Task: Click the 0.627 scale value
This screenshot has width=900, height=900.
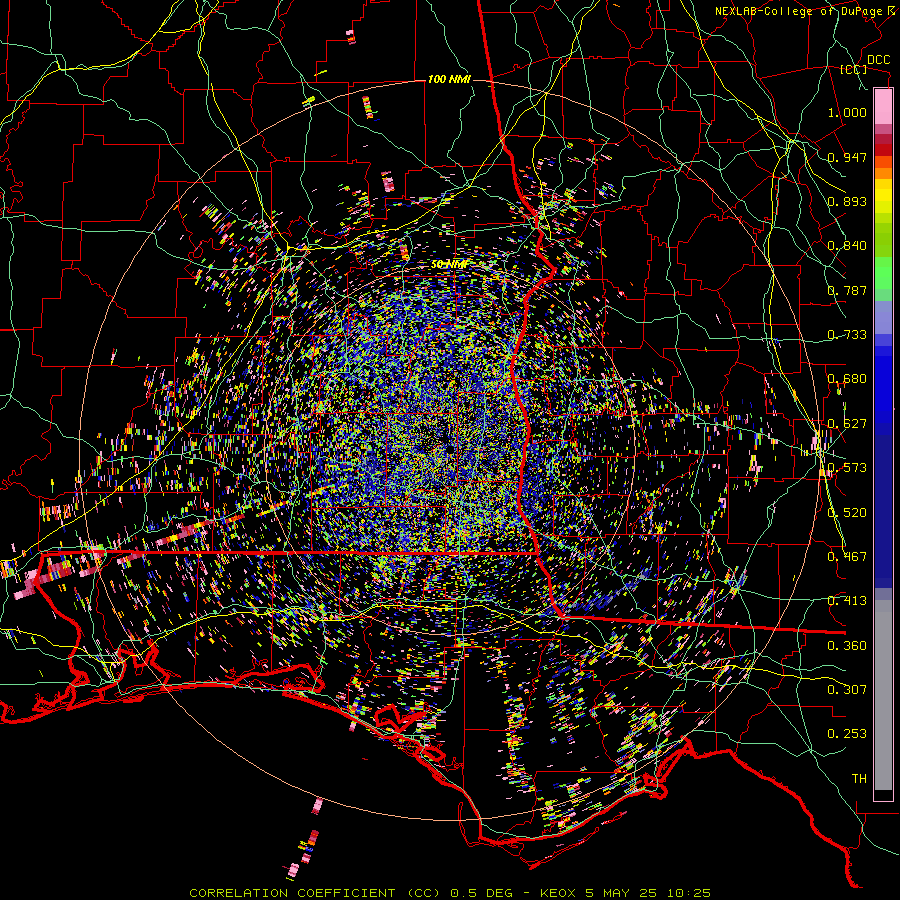Action: click(x=847, y=424)
